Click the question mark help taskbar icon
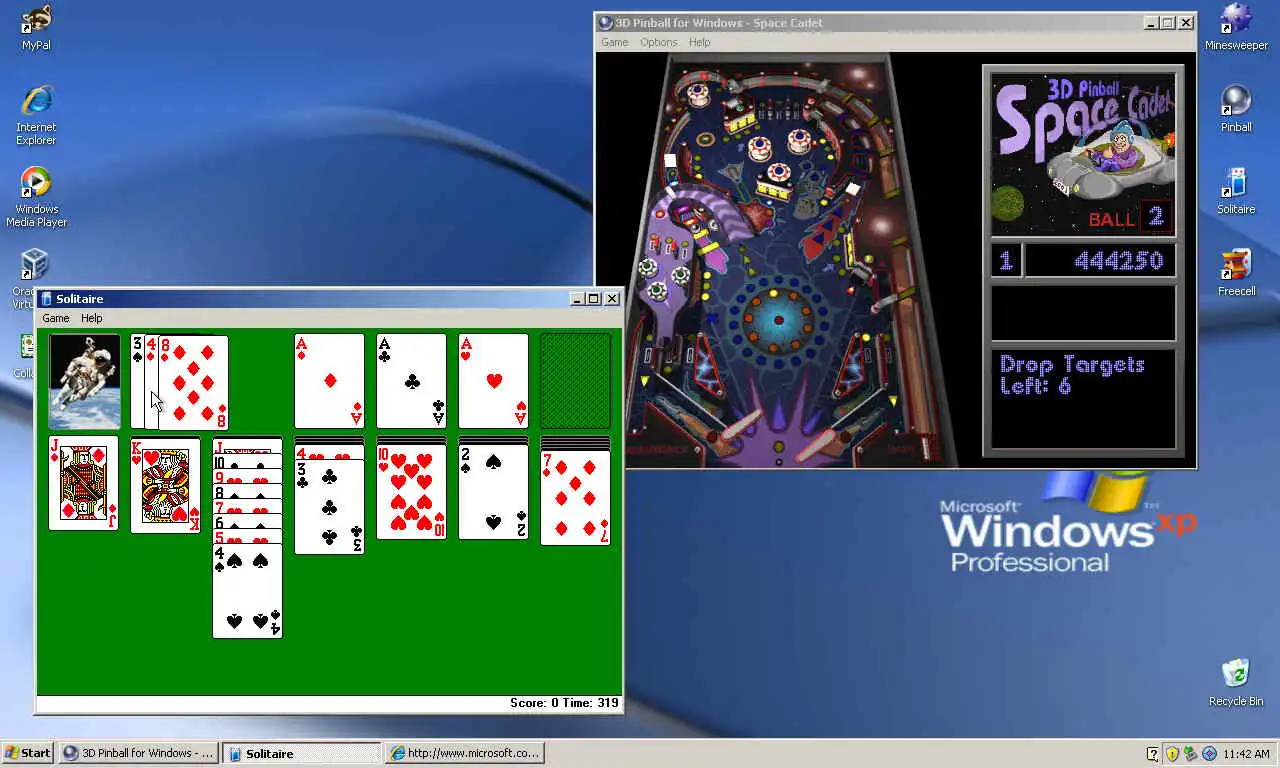1280x768 pixels. coord(1153,753)
